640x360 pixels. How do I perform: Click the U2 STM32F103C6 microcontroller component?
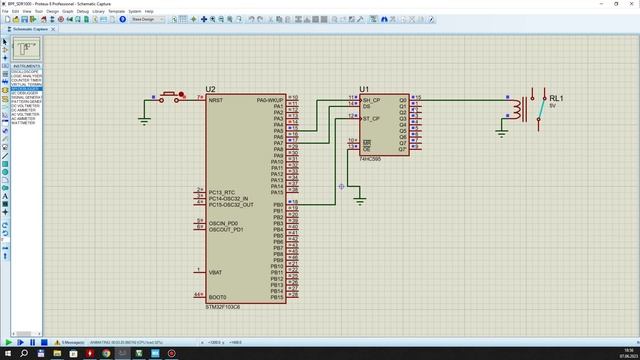(246, 199)
